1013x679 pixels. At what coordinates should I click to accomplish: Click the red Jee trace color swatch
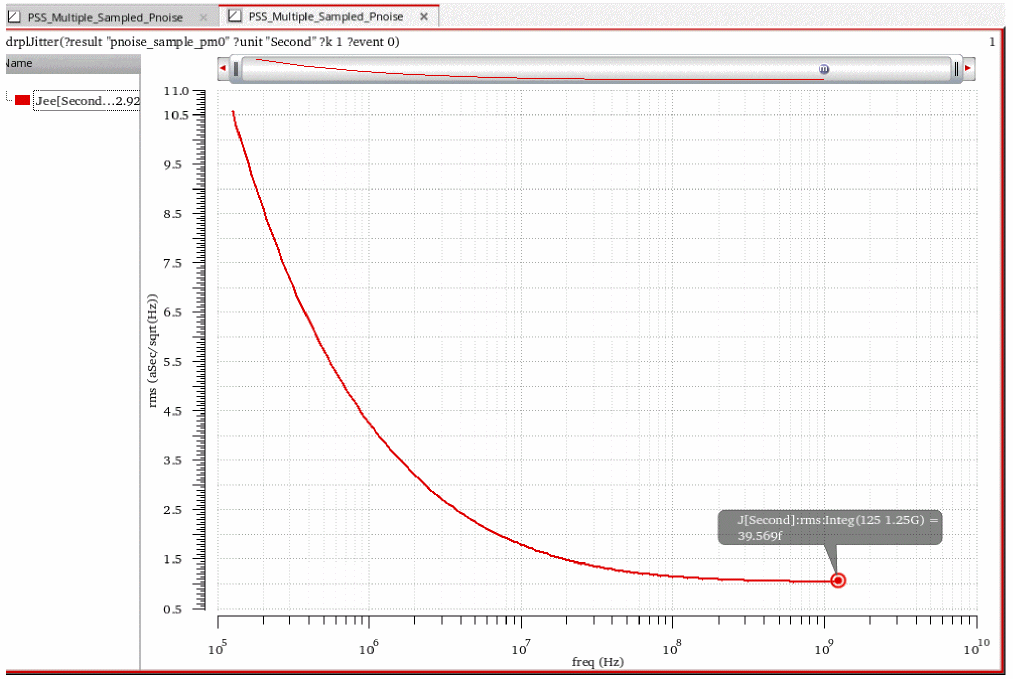(22, 100)
